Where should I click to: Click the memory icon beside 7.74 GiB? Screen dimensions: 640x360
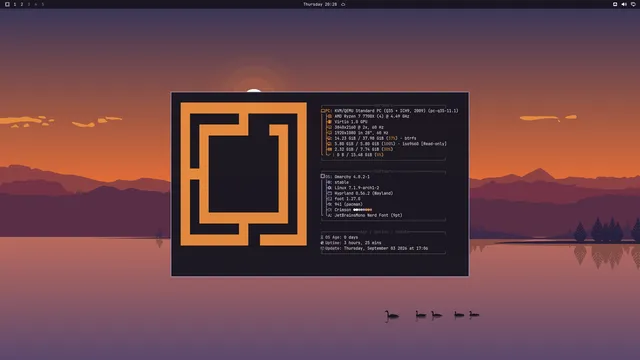tap(329, 149)
